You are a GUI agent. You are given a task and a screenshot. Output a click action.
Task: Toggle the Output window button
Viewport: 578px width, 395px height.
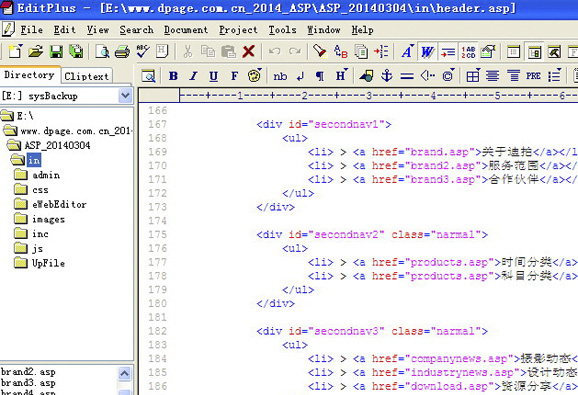[554, 51]
